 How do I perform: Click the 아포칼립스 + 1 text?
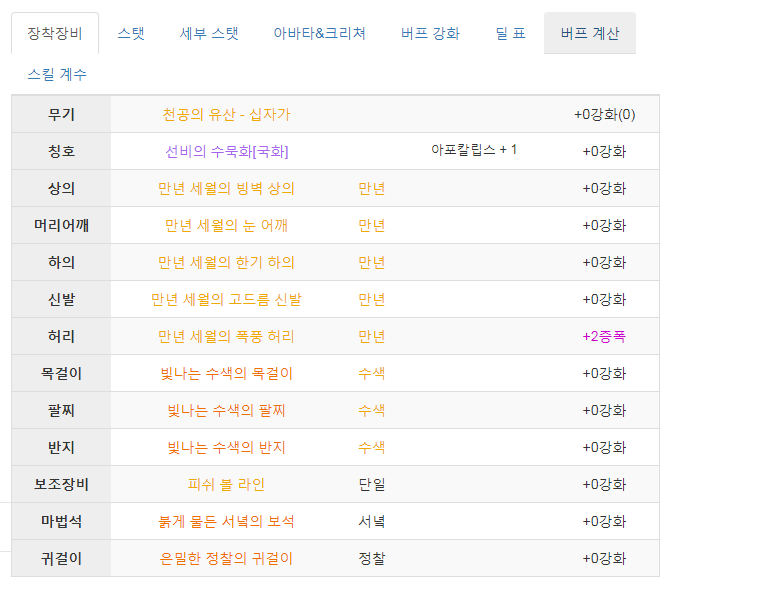tap(474, 149)
